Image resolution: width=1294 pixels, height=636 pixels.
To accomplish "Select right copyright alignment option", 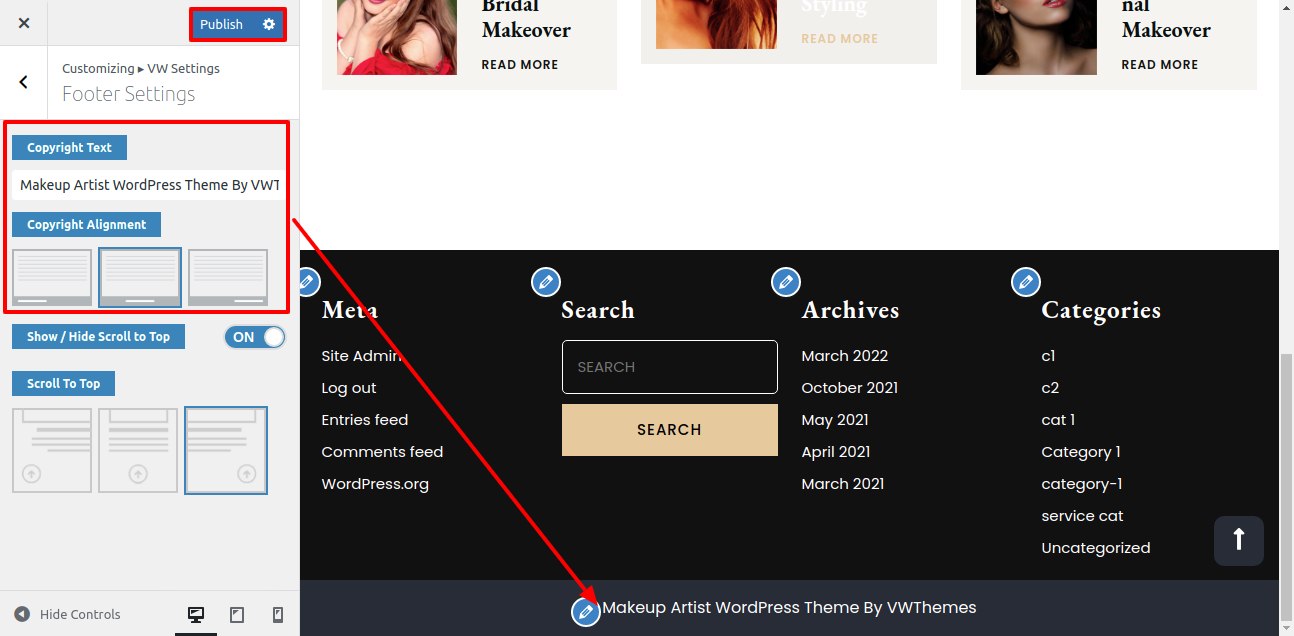I will 228,277.
